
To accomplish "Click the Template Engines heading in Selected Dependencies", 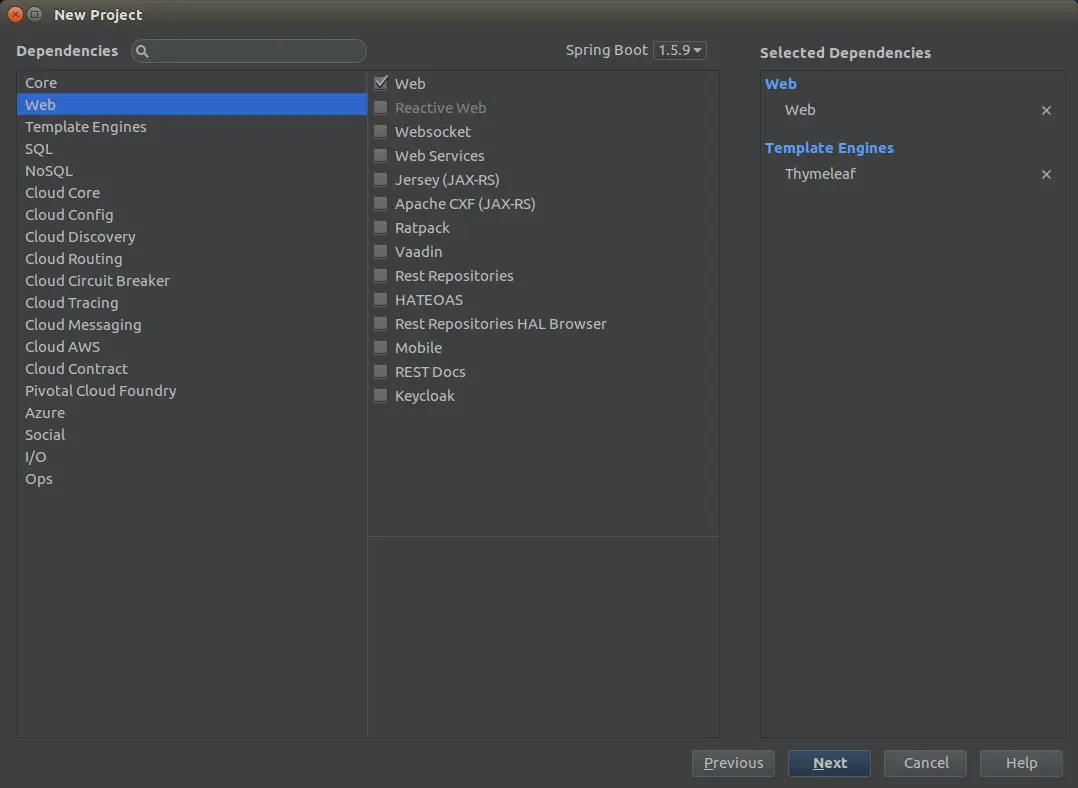I will (x=829, y=148).
